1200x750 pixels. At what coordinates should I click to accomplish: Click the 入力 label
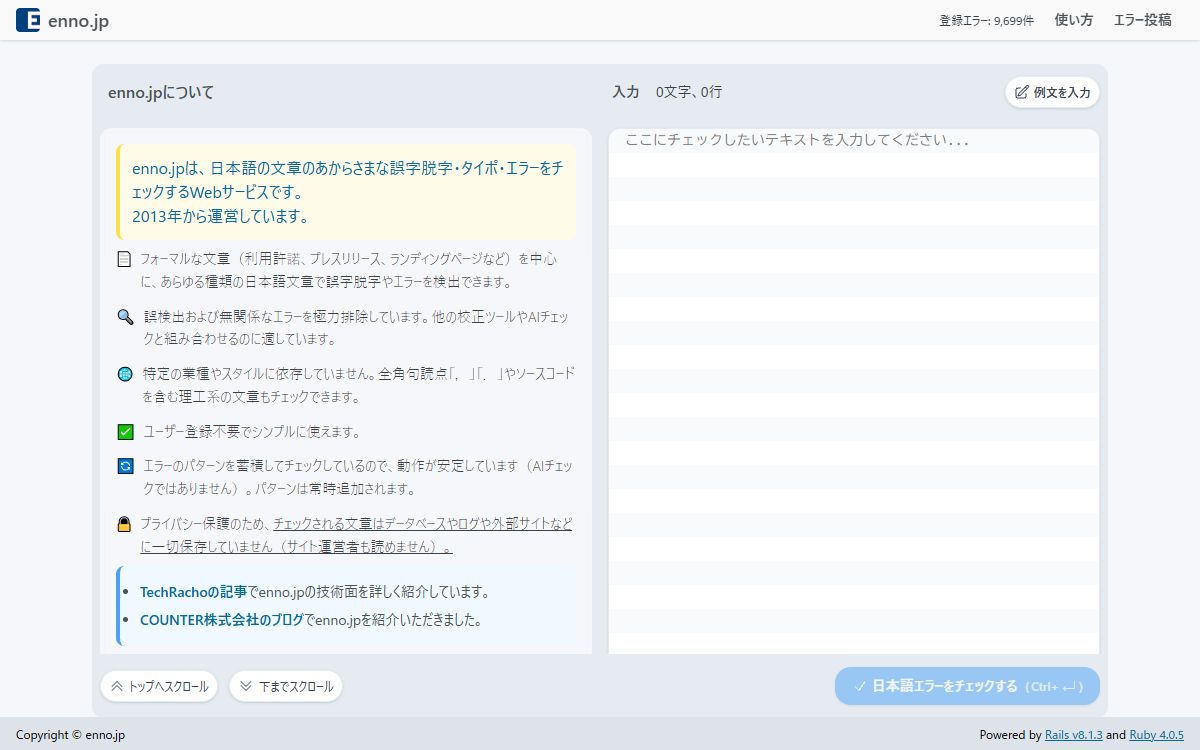[x=626, y=92]
